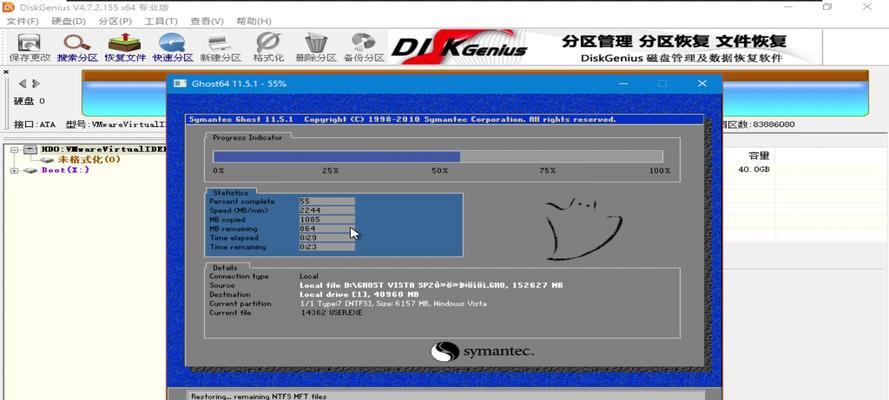Screen dimensions: 889x400
Task: Click the MB copied value 1085
Action: tap(327, 219)
